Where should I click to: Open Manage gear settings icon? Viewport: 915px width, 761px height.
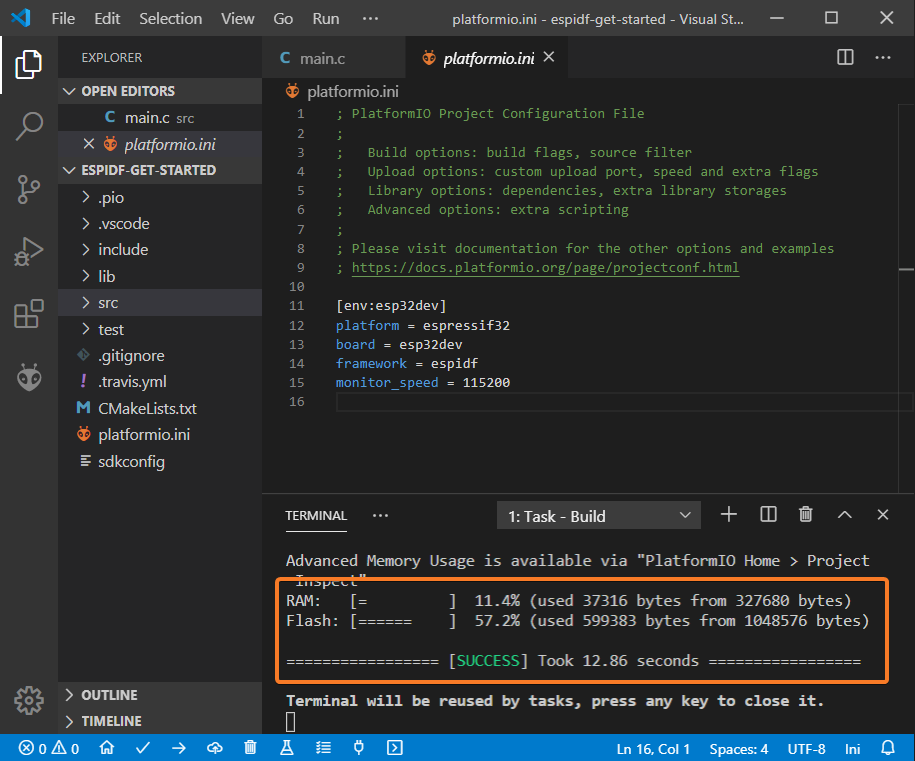(29, 700)
